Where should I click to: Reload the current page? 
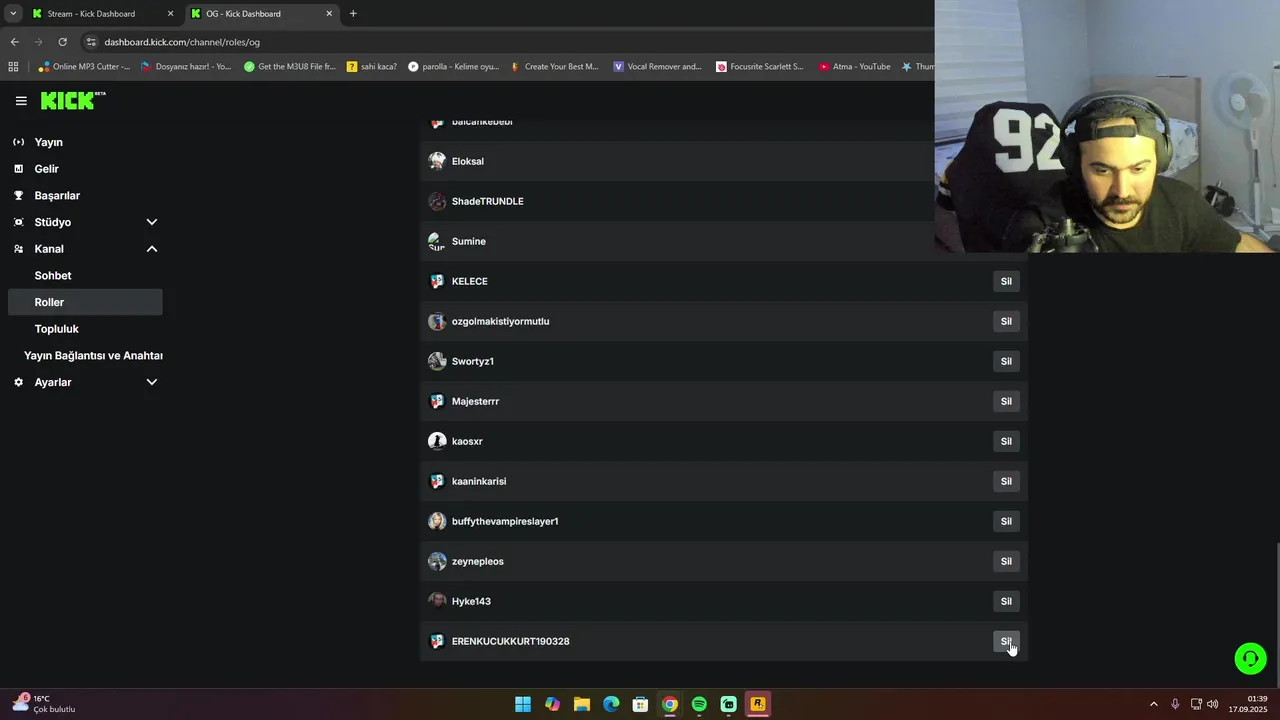coord(62,42)
